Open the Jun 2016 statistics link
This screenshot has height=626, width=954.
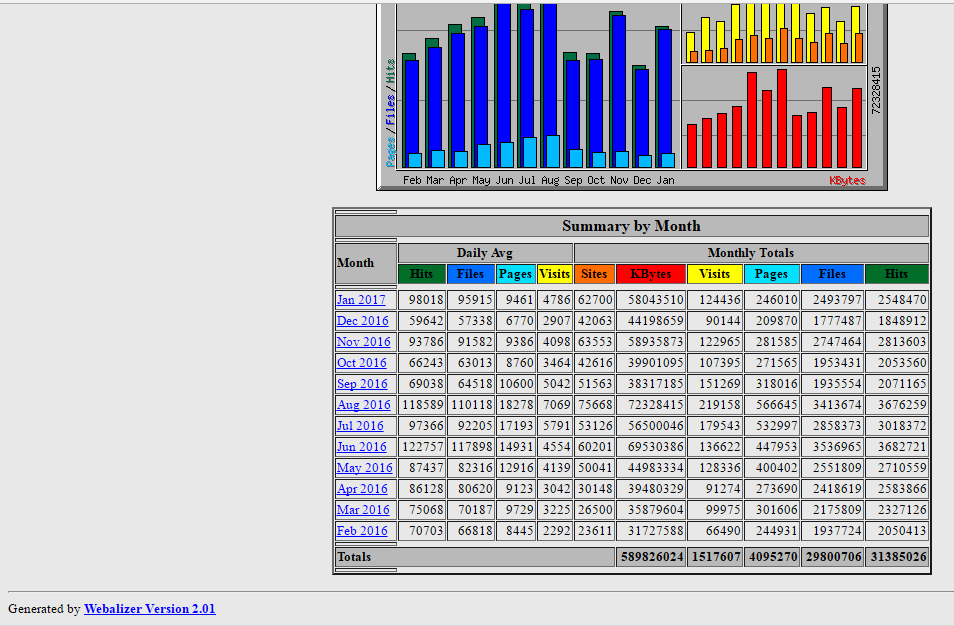361,447
